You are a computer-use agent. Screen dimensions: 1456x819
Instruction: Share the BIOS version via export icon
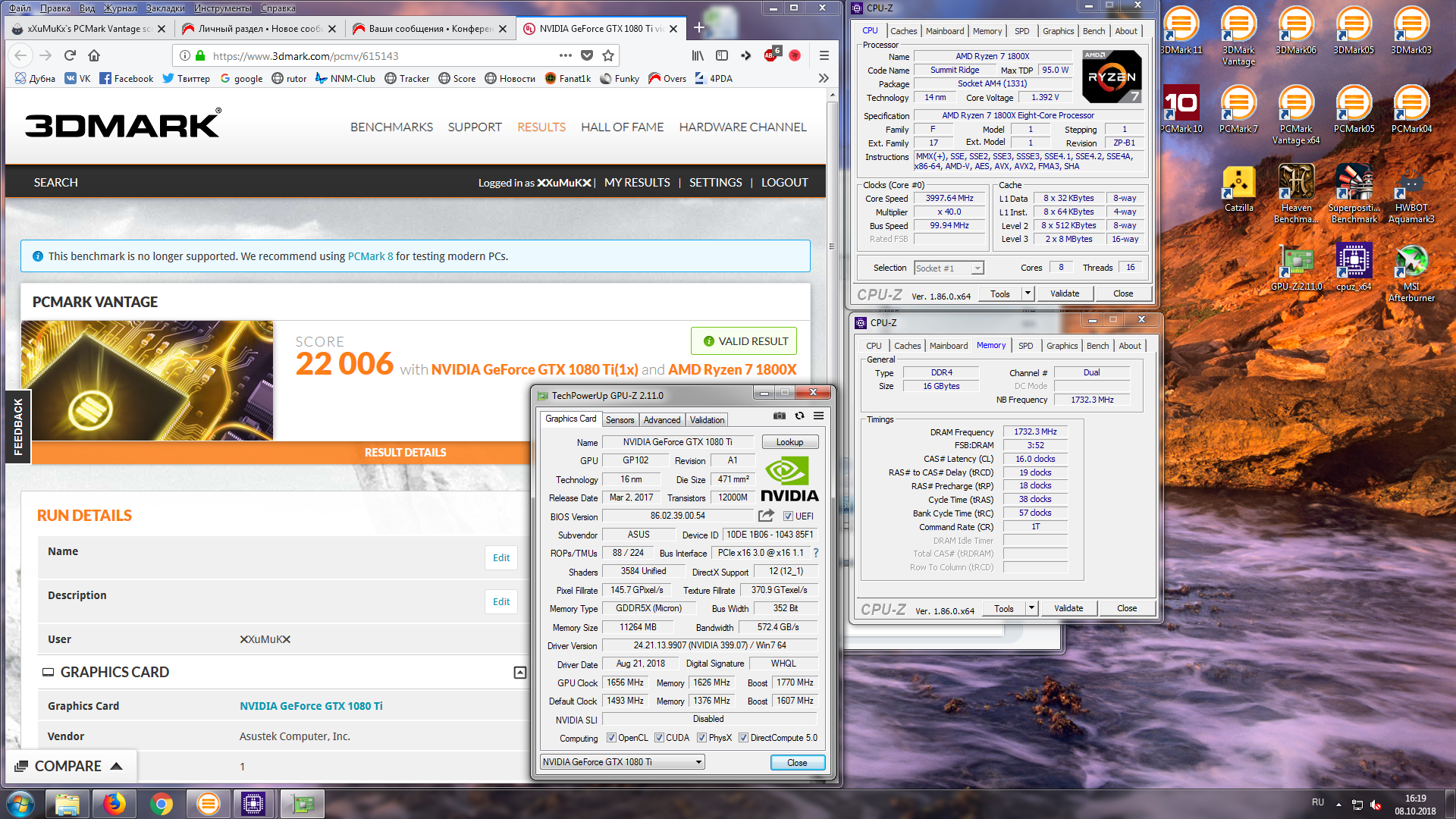(767, 516)
